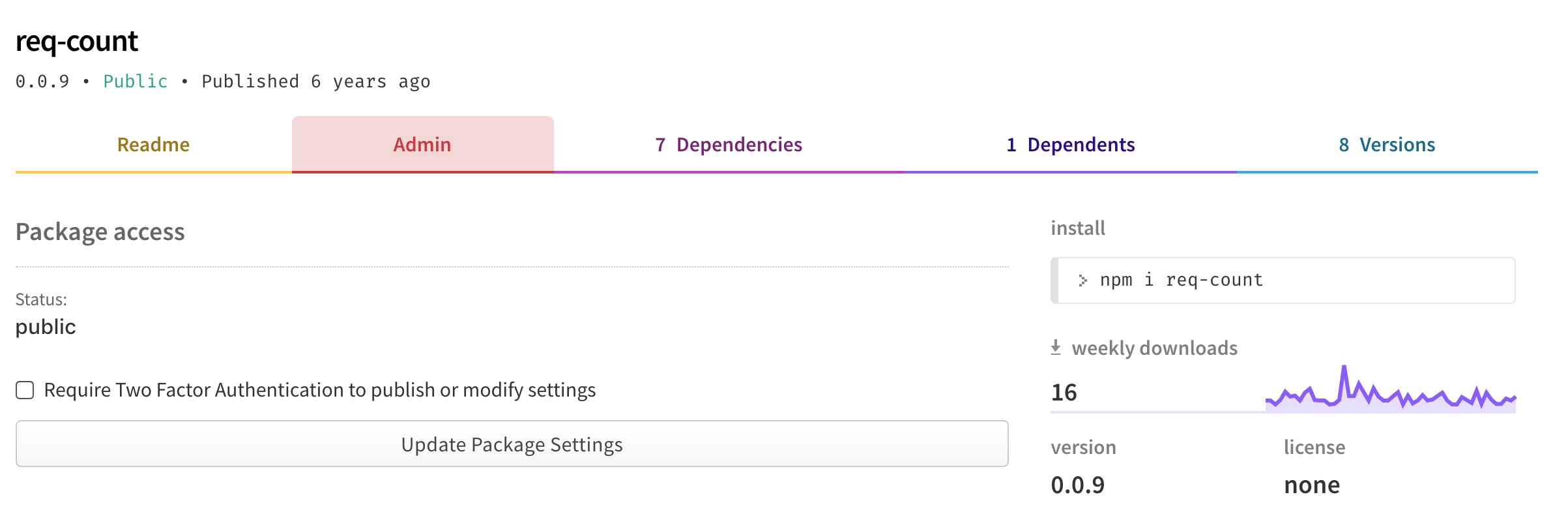
Task: Click the 0.0.9 value under version
Action: pyautogui.click(x=1078, y=485)
